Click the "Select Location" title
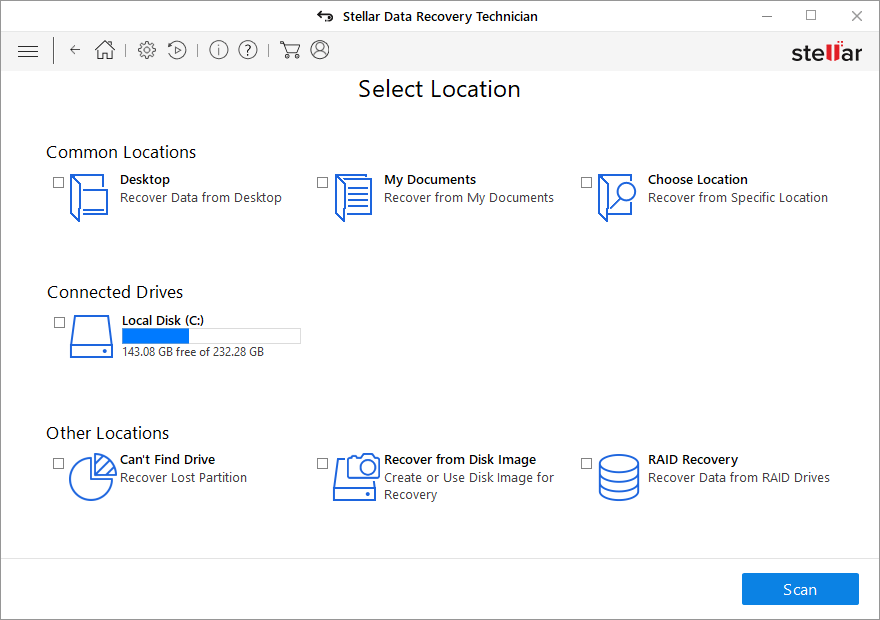 click(439, 89)
